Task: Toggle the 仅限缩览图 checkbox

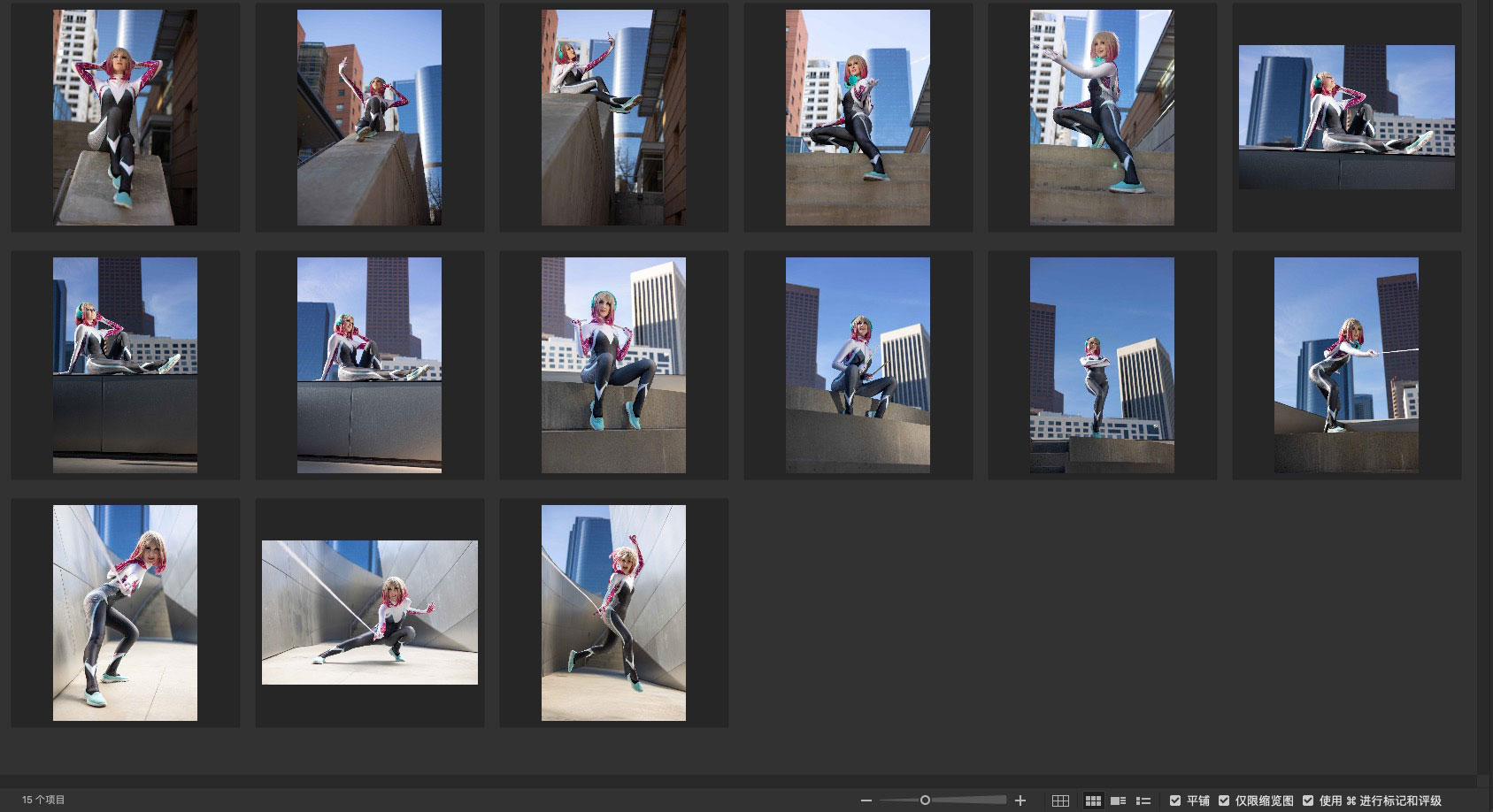Action: click(1224, 801)
